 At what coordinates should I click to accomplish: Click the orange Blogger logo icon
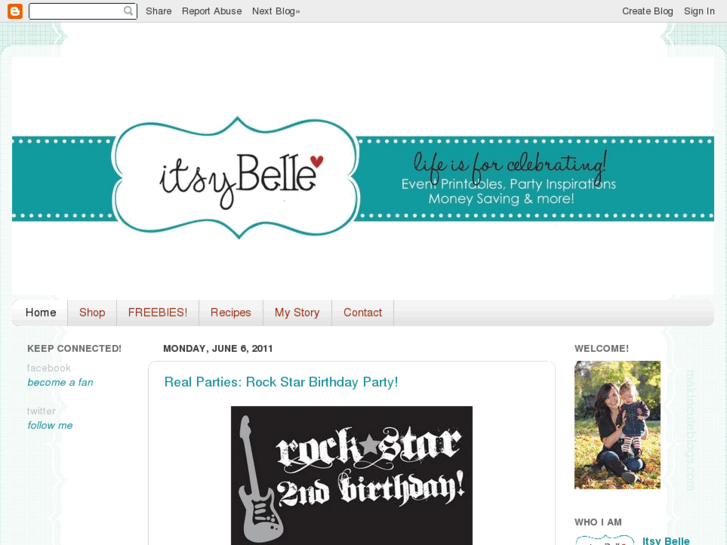point(15,11)
